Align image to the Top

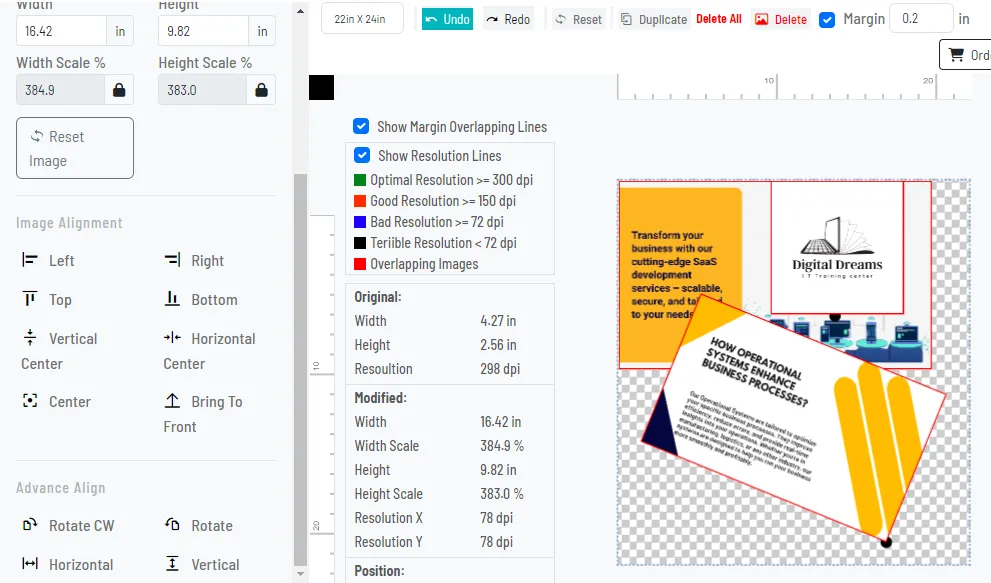[47, 300]
